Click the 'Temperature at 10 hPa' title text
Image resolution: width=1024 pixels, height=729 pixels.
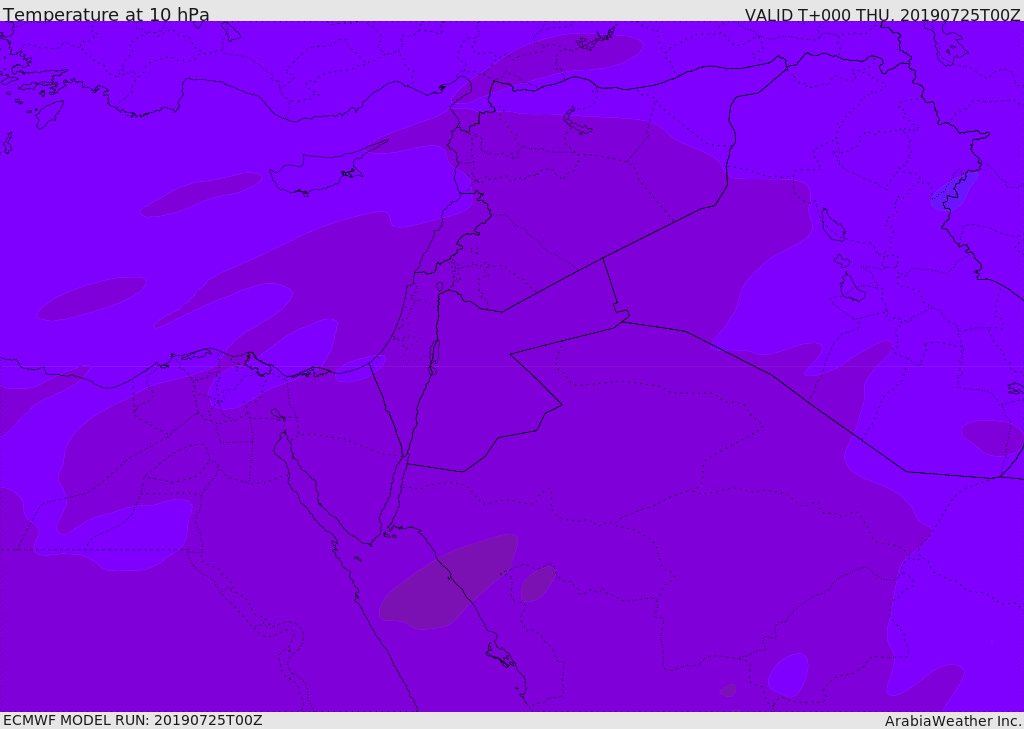tap(106, 14)
